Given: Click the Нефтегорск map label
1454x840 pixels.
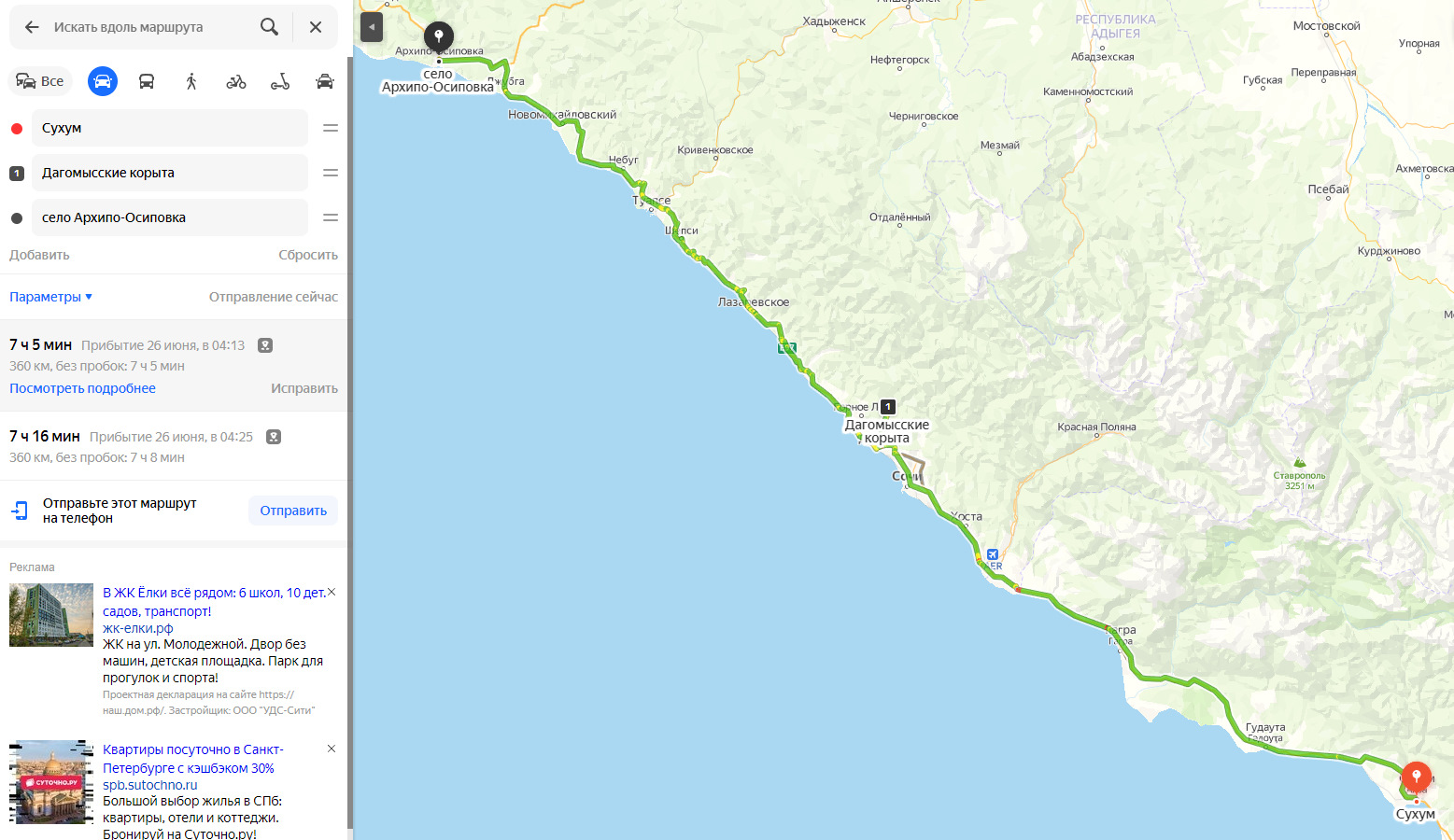Looking at the screenshot, I should click(899, 60).
